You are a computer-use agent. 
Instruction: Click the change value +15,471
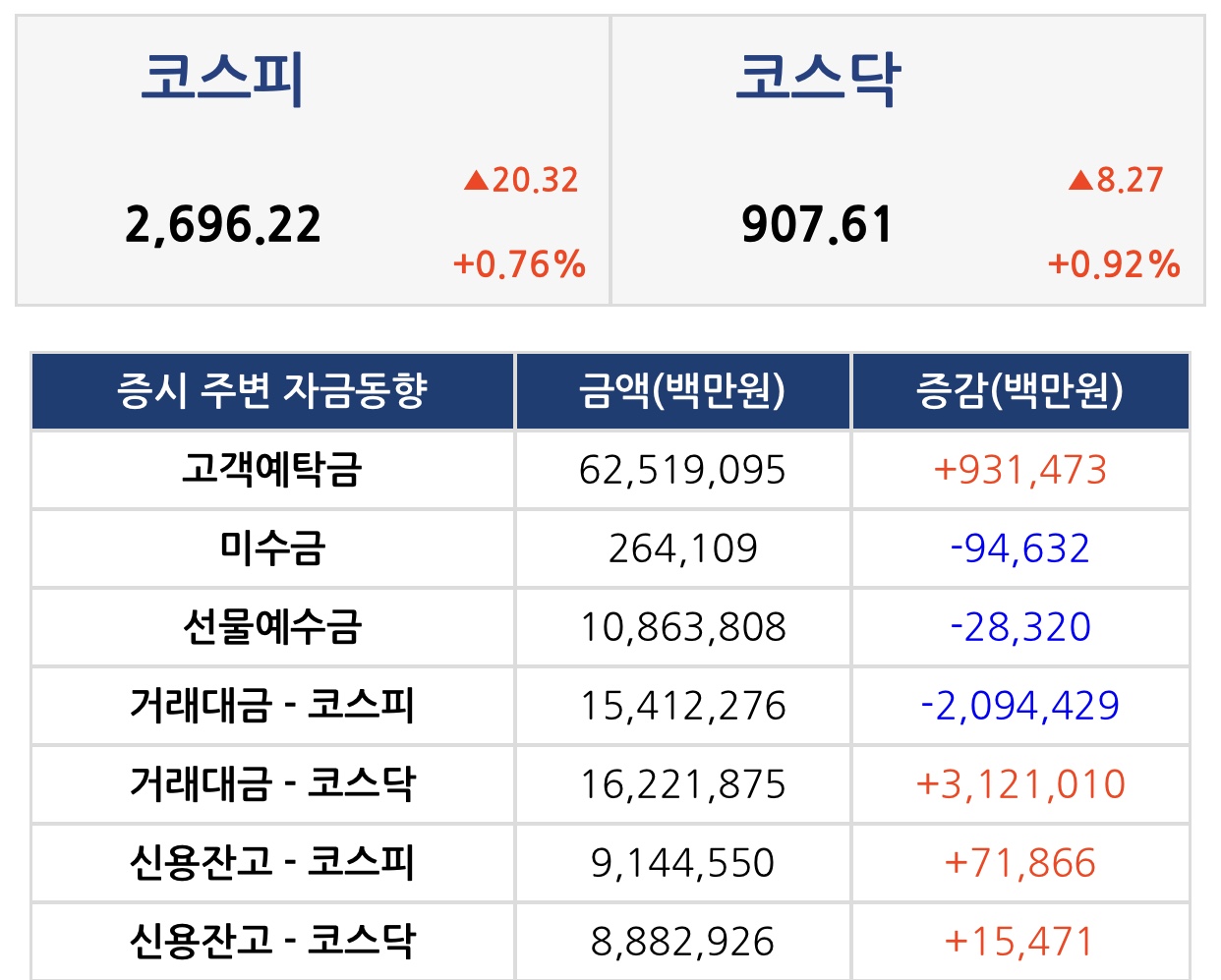point(1020,942)
